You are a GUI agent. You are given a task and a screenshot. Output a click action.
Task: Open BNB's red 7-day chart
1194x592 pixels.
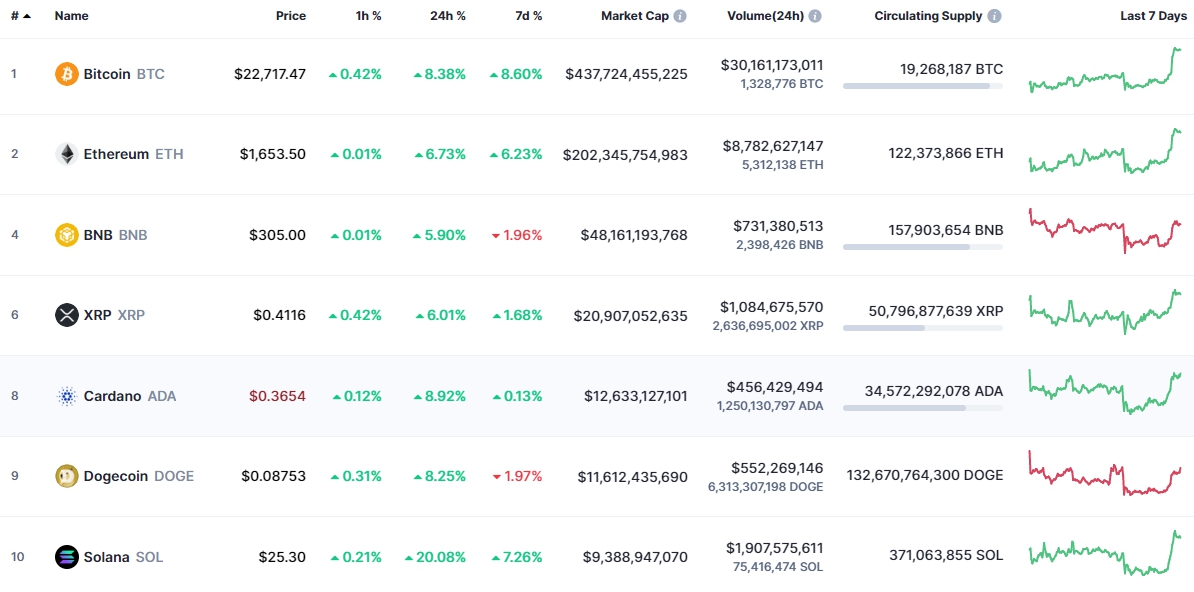pos(1105,230)
